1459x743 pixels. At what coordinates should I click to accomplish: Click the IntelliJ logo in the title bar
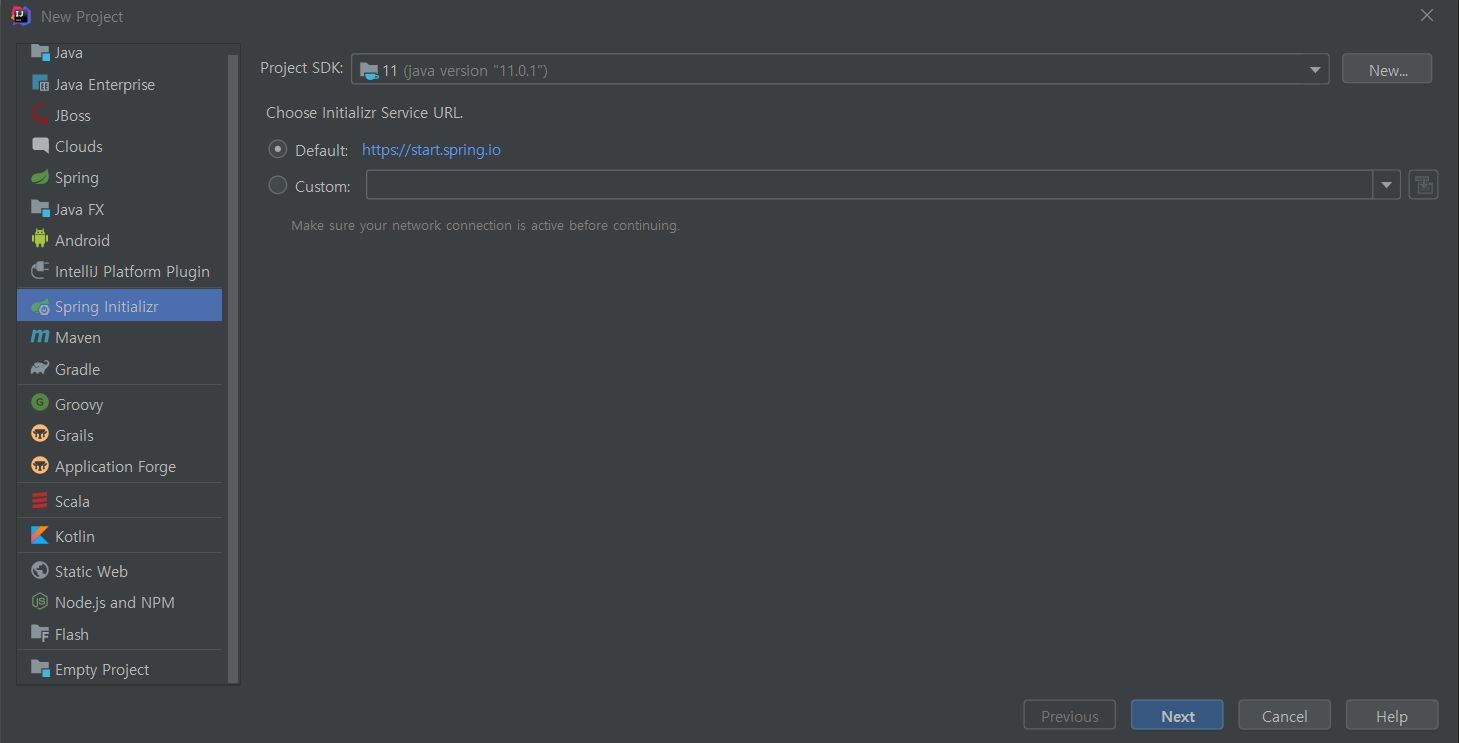[x=20, y=16]
